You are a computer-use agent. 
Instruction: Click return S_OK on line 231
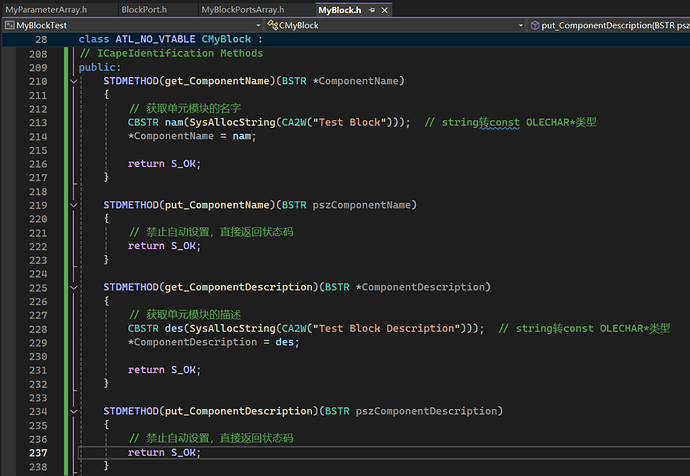tap(164, 370)
